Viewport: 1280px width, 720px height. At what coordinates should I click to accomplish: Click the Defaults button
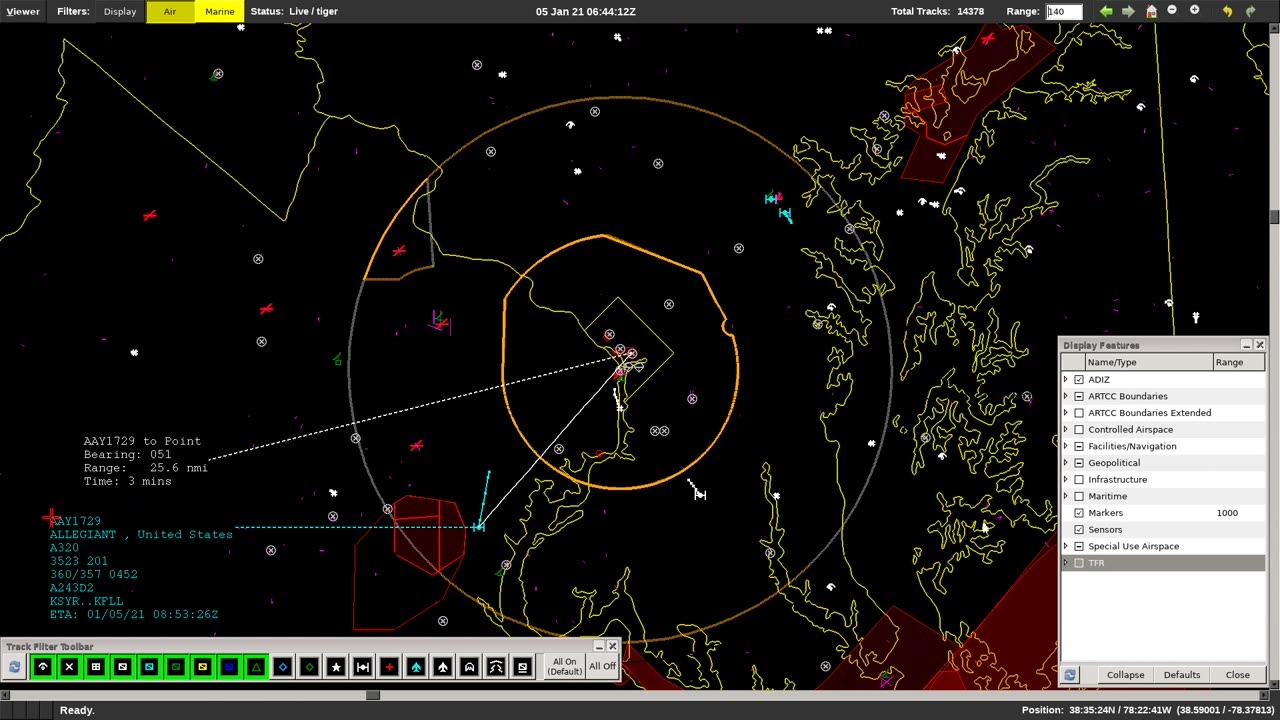point(1181,675)
